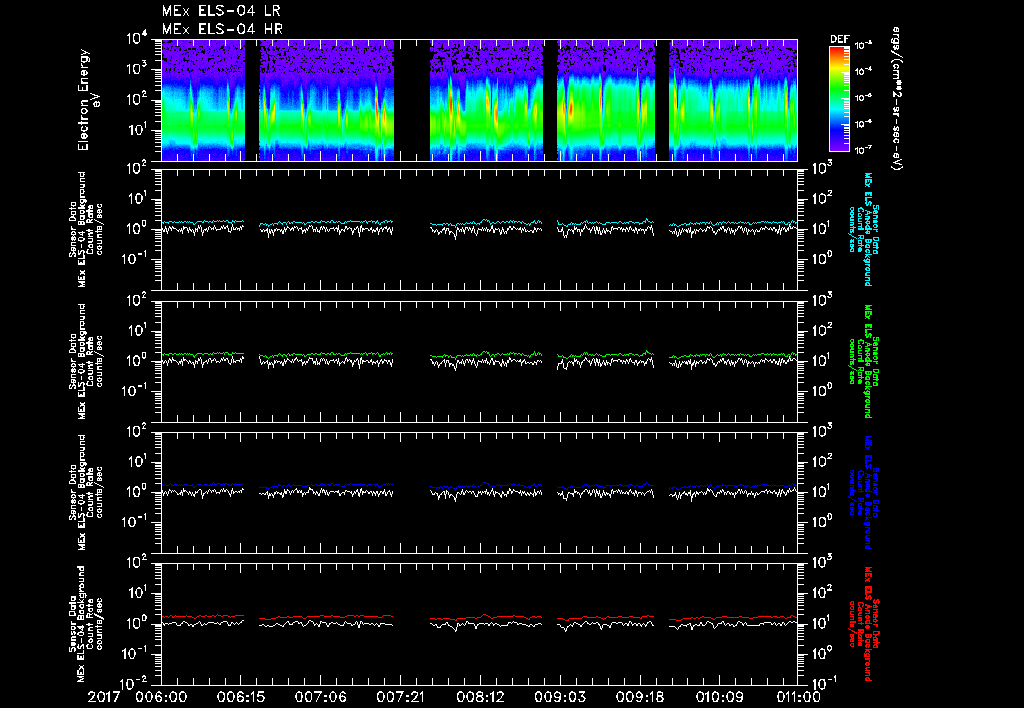Click left axis label of cyan-trace panel
This screenshot has height=708, width=1024.
[86, 229]
